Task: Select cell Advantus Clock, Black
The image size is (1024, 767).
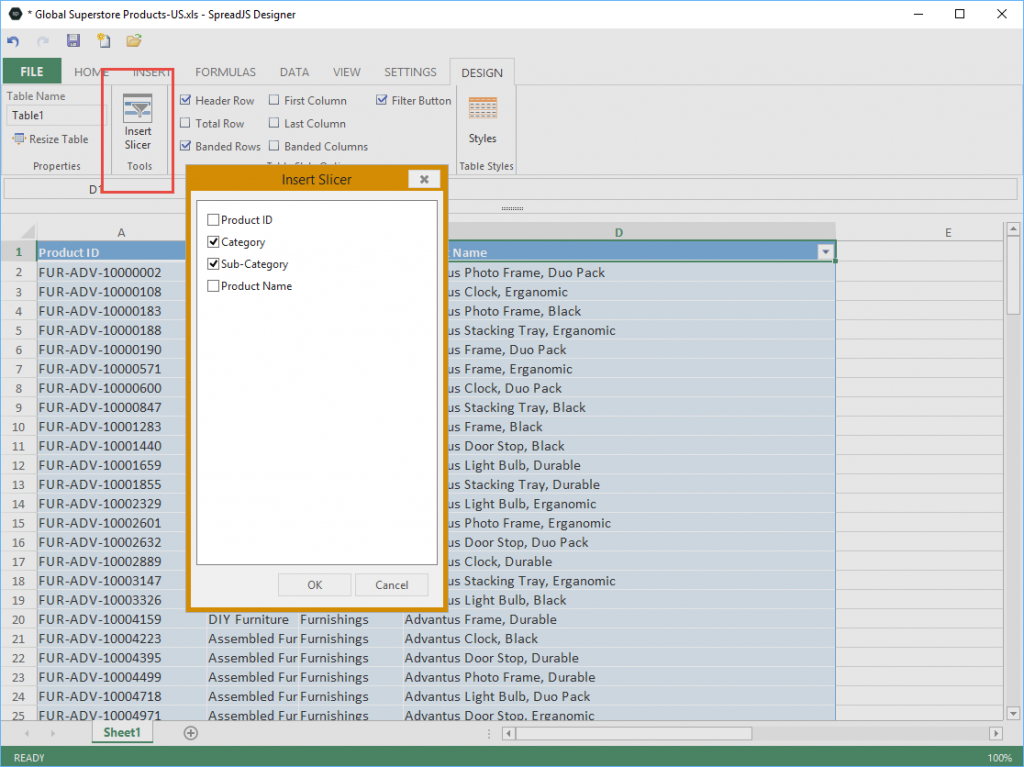Action: tap(619, 639)
